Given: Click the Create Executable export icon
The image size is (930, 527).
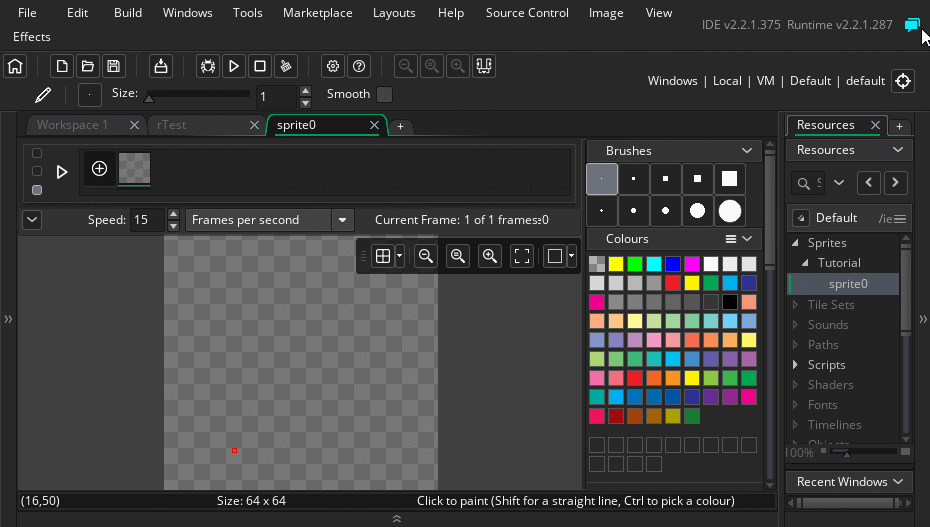Looking at the screenshot, I should (x=161, y=66).
